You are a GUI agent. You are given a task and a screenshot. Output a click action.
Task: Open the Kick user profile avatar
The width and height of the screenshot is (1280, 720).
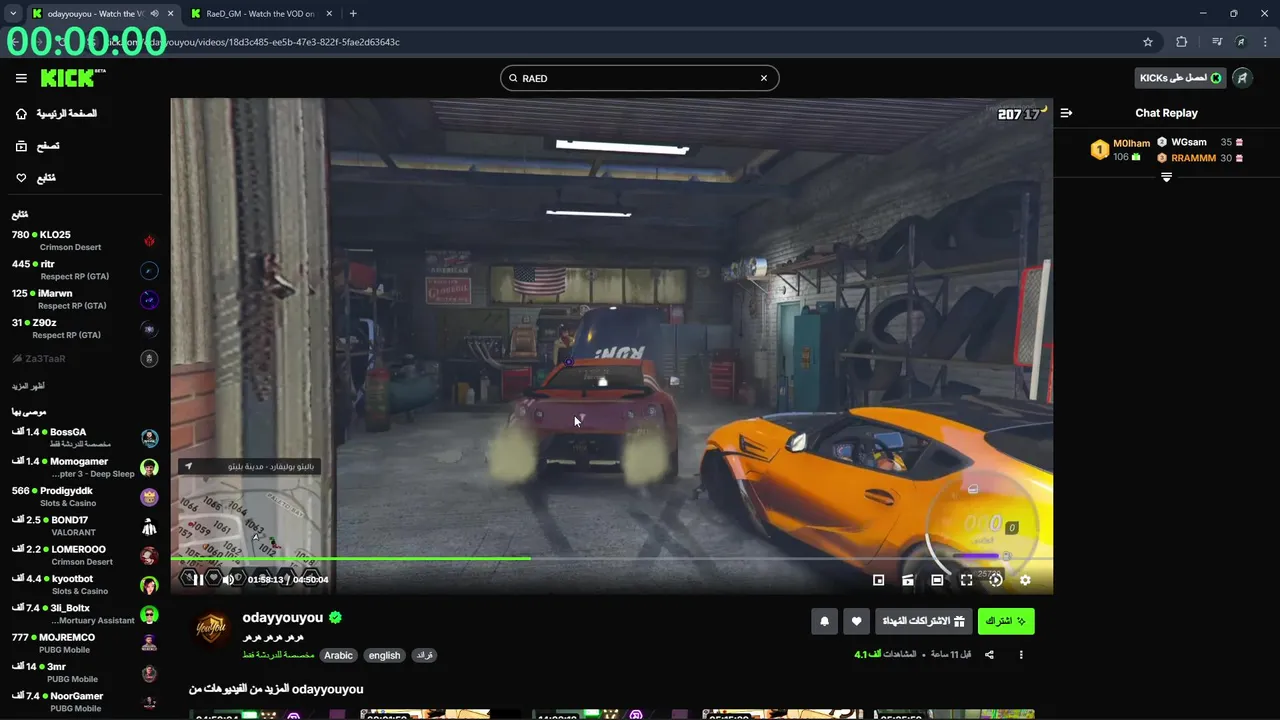point(1243,78)
